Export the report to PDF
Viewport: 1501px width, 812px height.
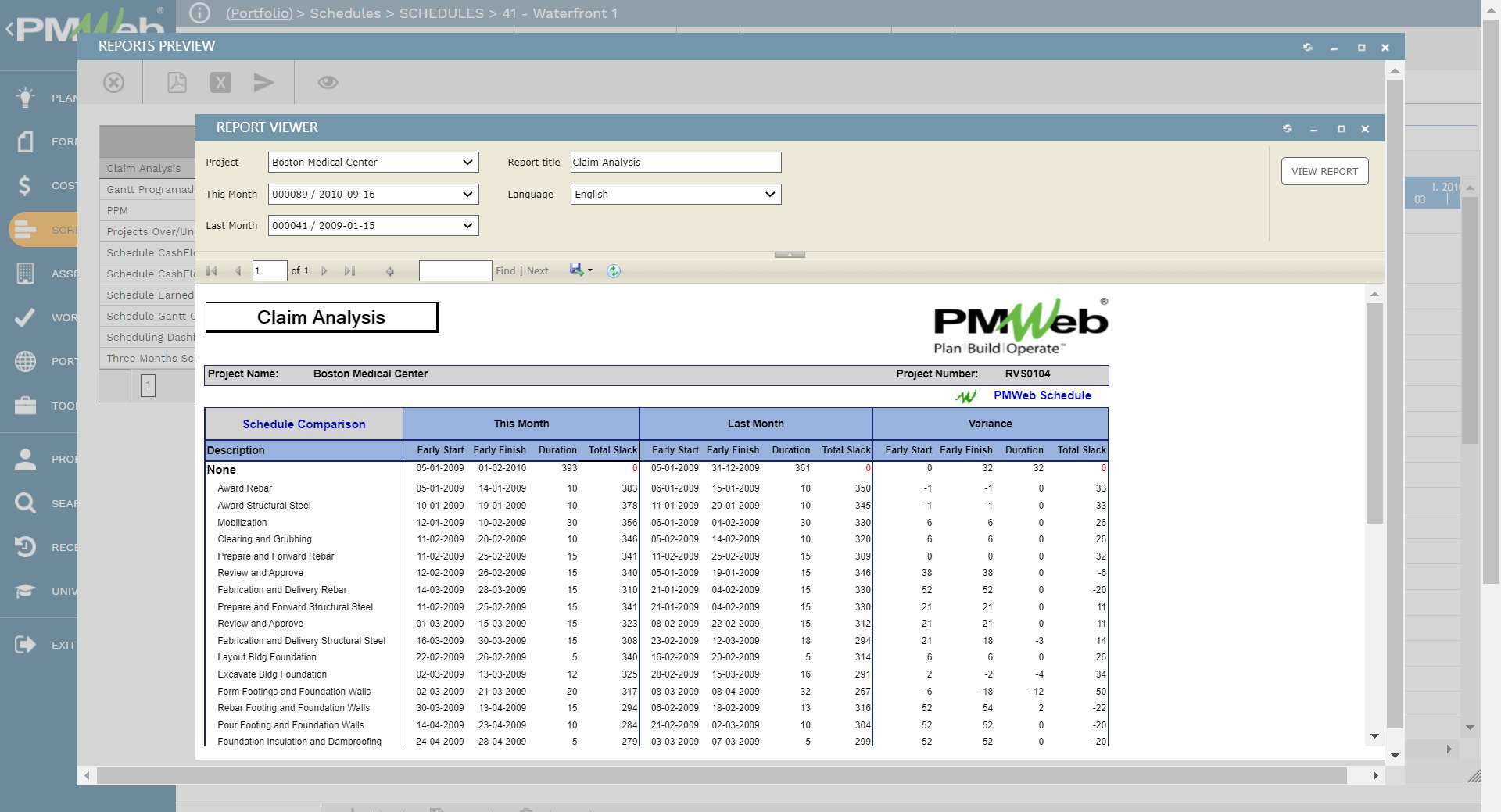click(x=177, y=82)
